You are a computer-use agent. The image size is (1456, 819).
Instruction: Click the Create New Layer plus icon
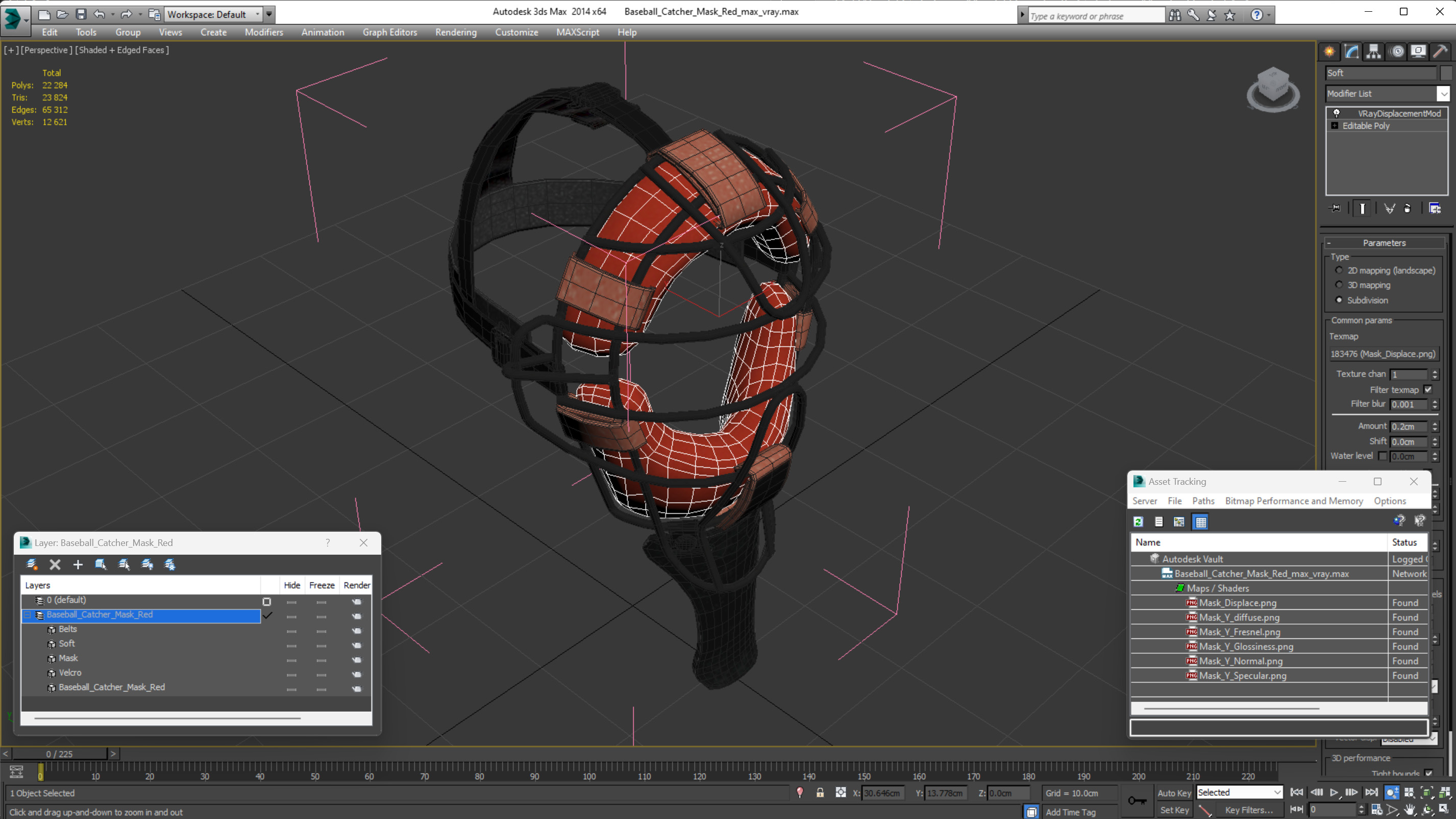tap(78, 564)
